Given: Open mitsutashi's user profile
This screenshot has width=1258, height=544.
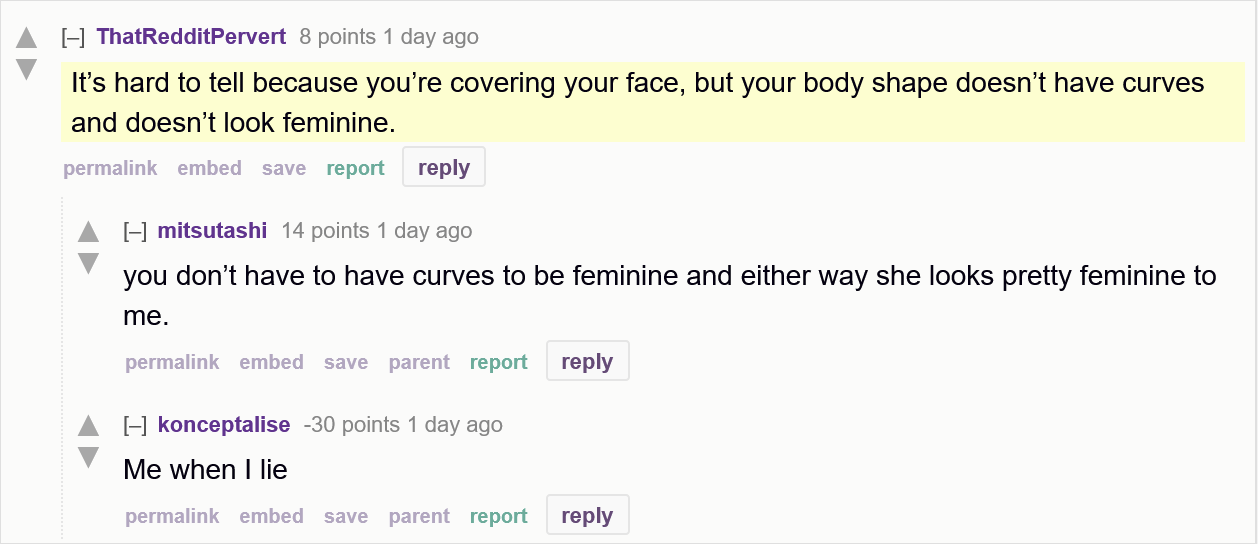Looking at the screenshot, I should tap(212, 231).
